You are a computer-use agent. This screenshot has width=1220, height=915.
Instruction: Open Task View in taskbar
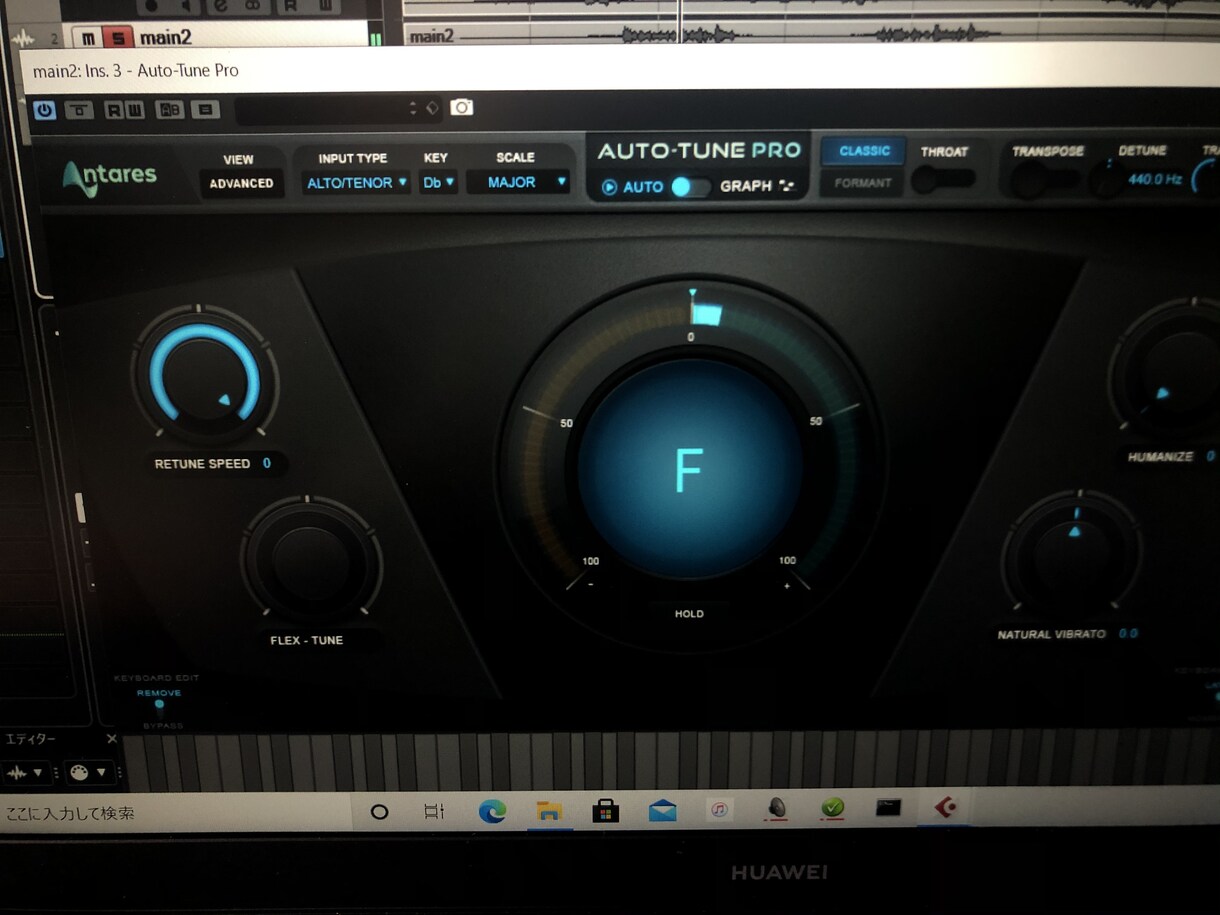coord(434,812)
